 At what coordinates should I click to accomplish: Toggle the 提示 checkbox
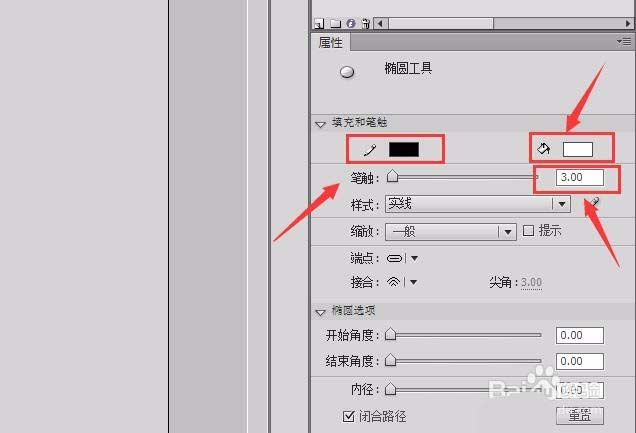(x=528, y=231)
